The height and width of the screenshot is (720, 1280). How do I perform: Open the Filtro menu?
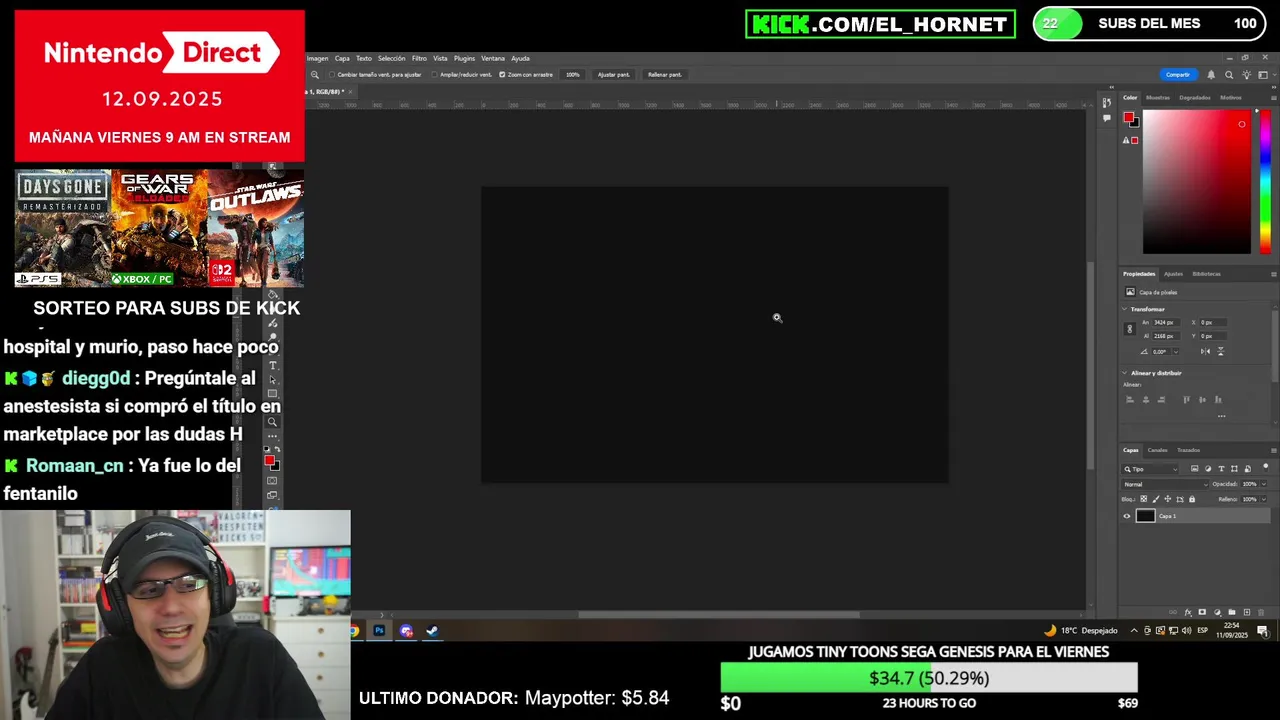click(419, 58)
